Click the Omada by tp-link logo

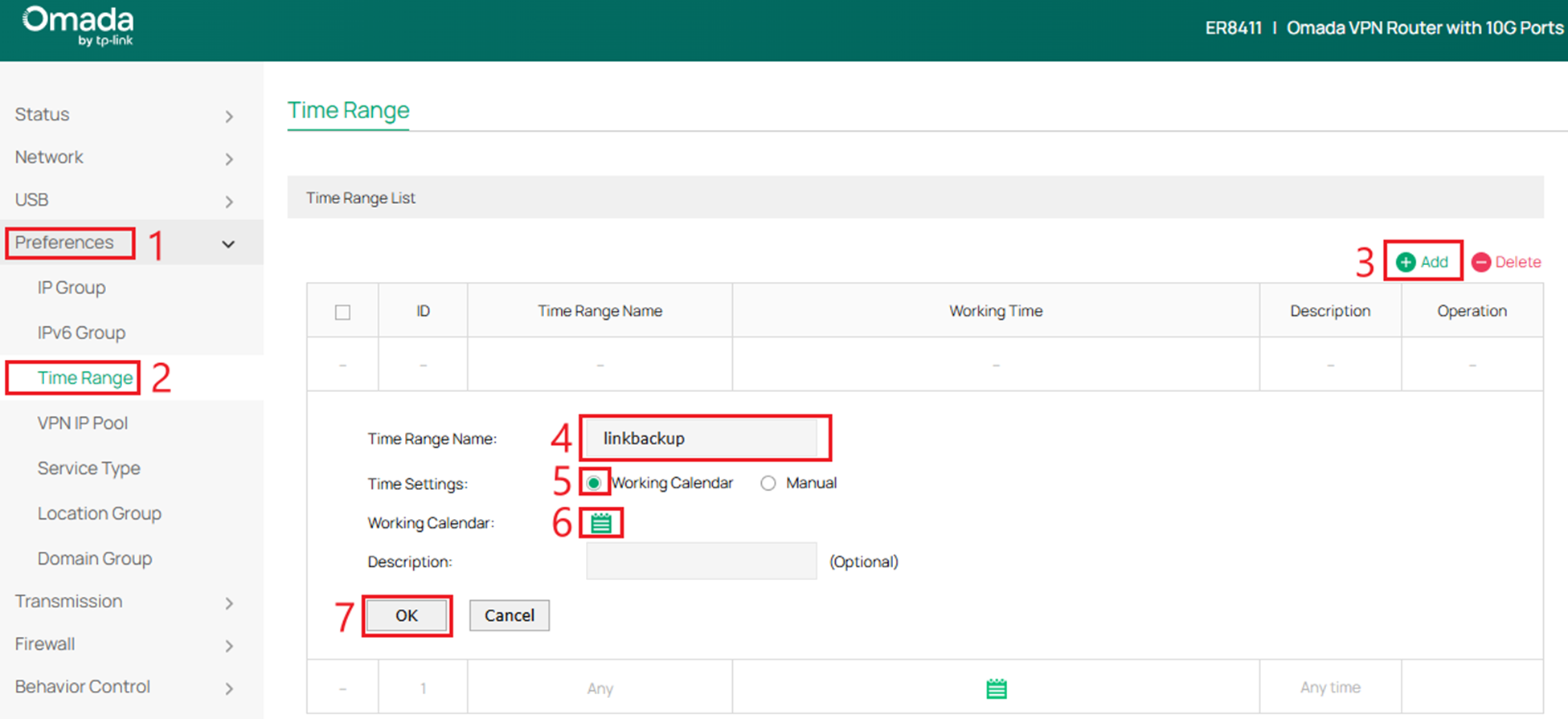78,27
